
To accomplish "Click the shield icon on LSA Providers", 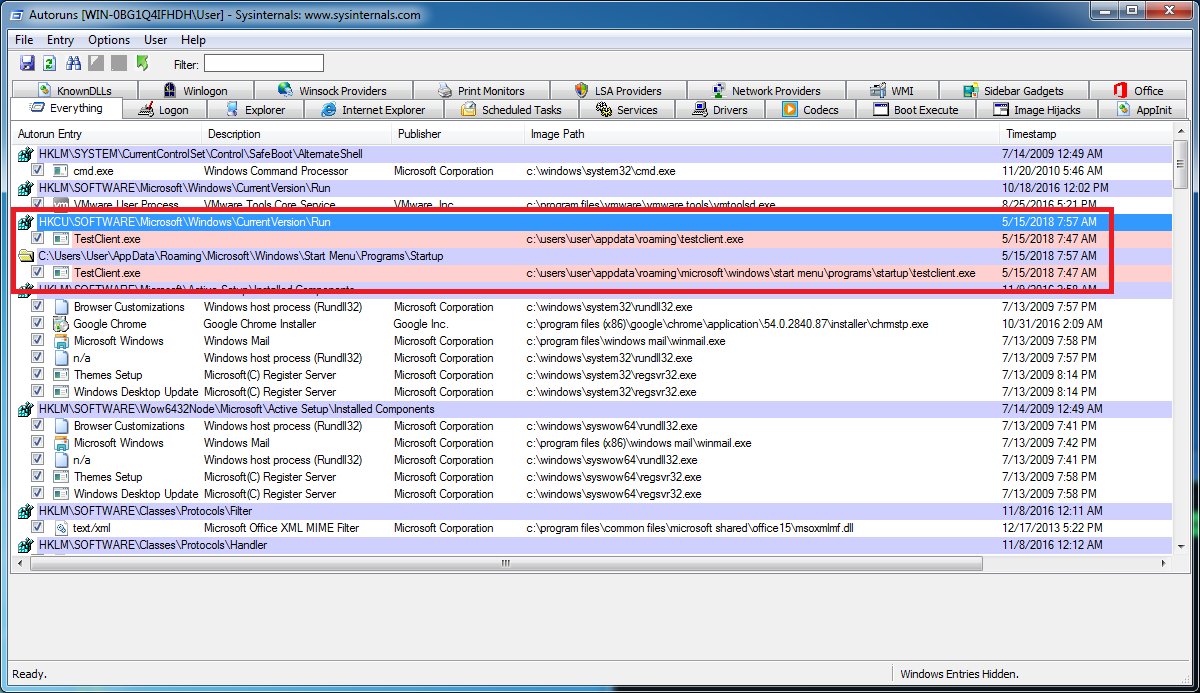I will pos(581,91).
